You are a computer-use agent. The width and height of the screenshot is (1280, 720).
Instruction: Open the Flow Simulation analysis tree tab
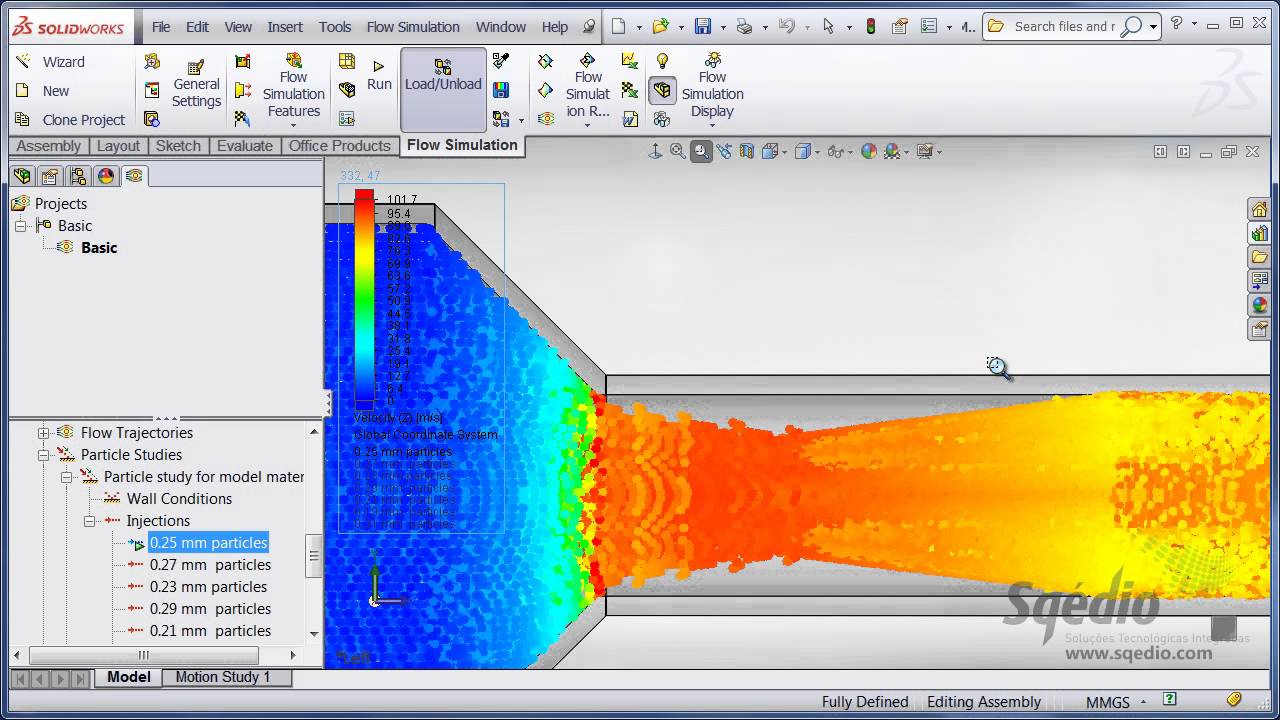tap(134, 177)
